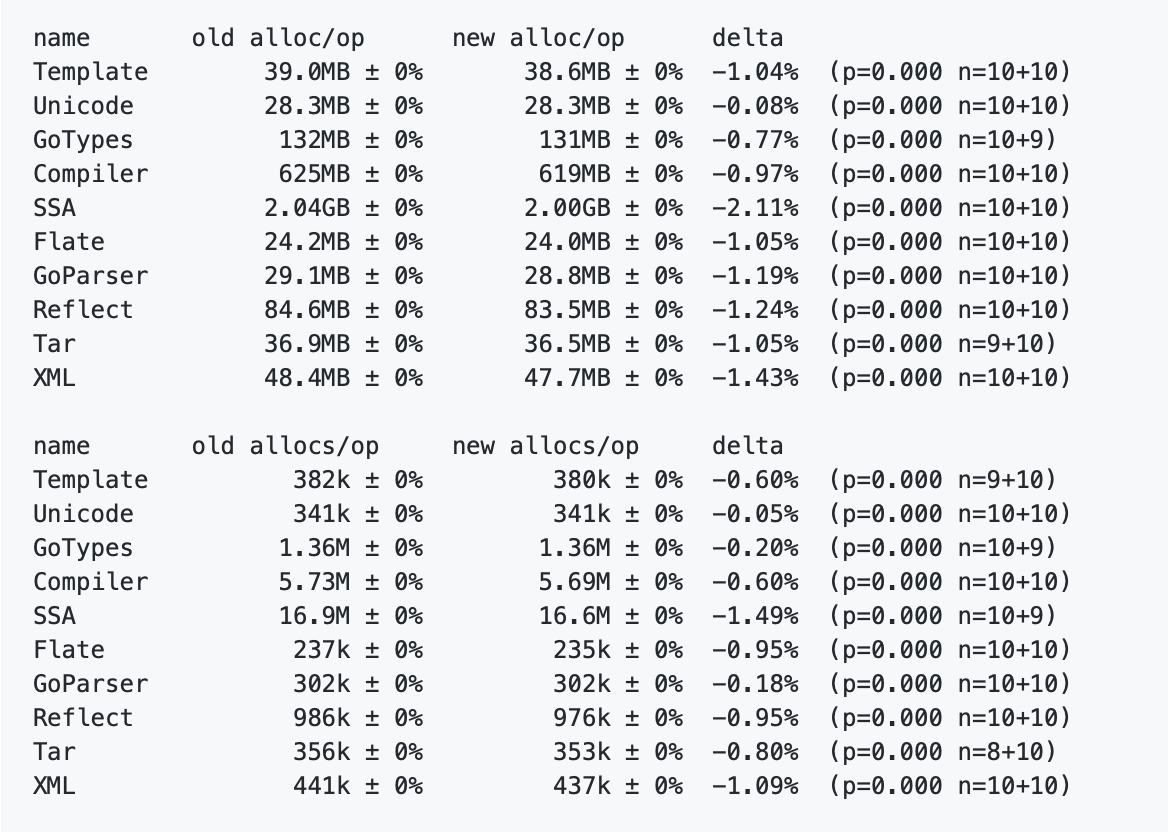Click the -1.49% delta value
Image resolution: width=1168 pixels, height=832 pixels.
[x=755, y=616]
